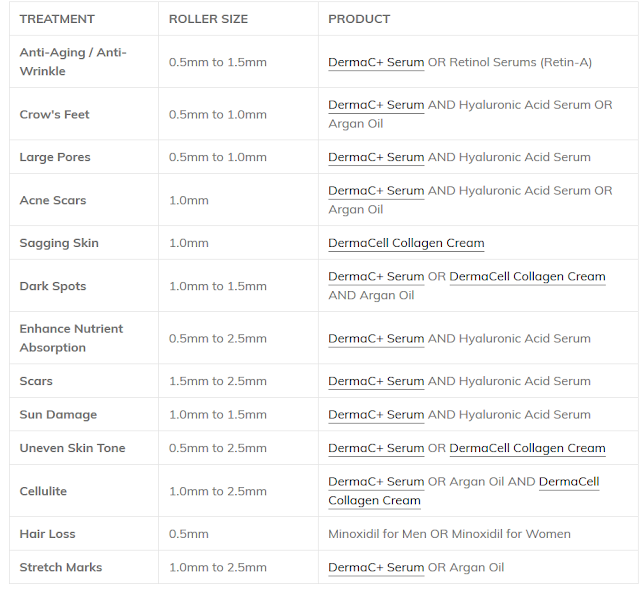Image resolution: width=640 pixels, height=591 pixels.
Task: Open DermaCell Collagen Cream link in Cellulite row
Action: tap(569, 482)
